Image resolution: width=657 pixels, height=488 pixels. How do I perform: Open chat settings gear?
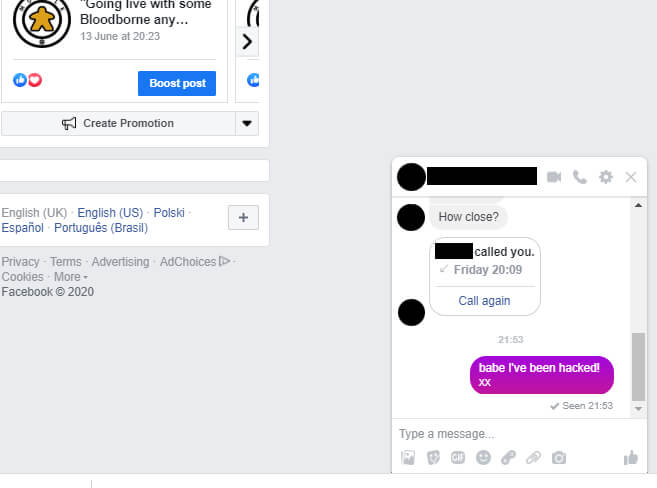pos(606,177)
